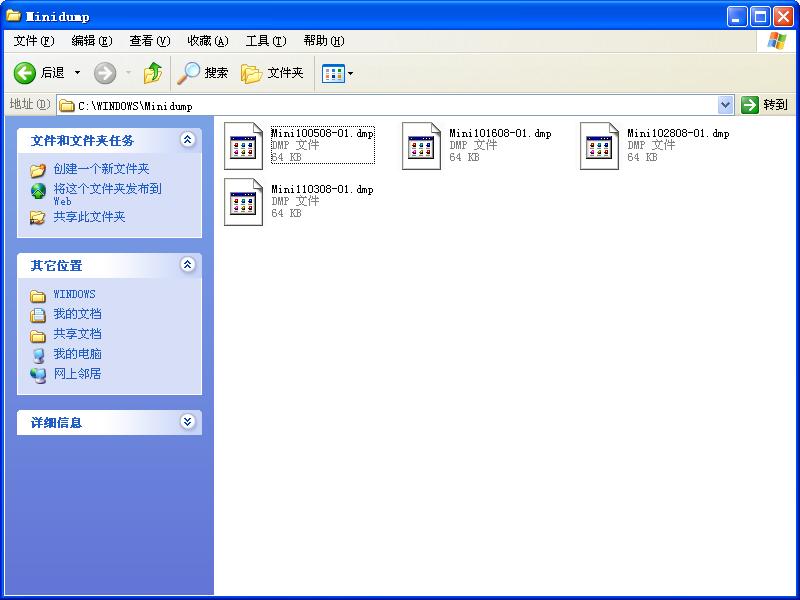
Task: Click the share folder hand icon
Action: click(x=37, y=218)
